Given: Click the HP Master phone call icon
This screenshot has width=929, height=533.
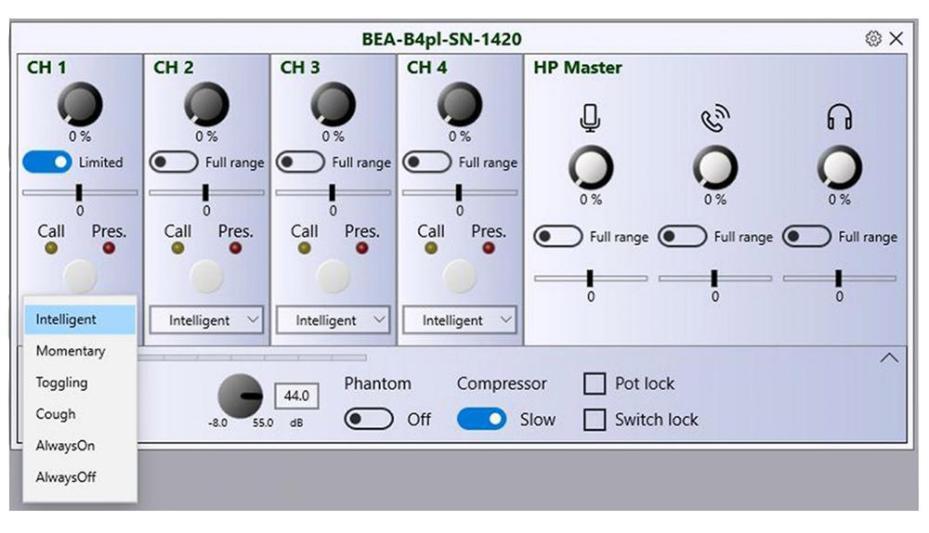Looking at the screenshot, I should click(x=715, y=117).
